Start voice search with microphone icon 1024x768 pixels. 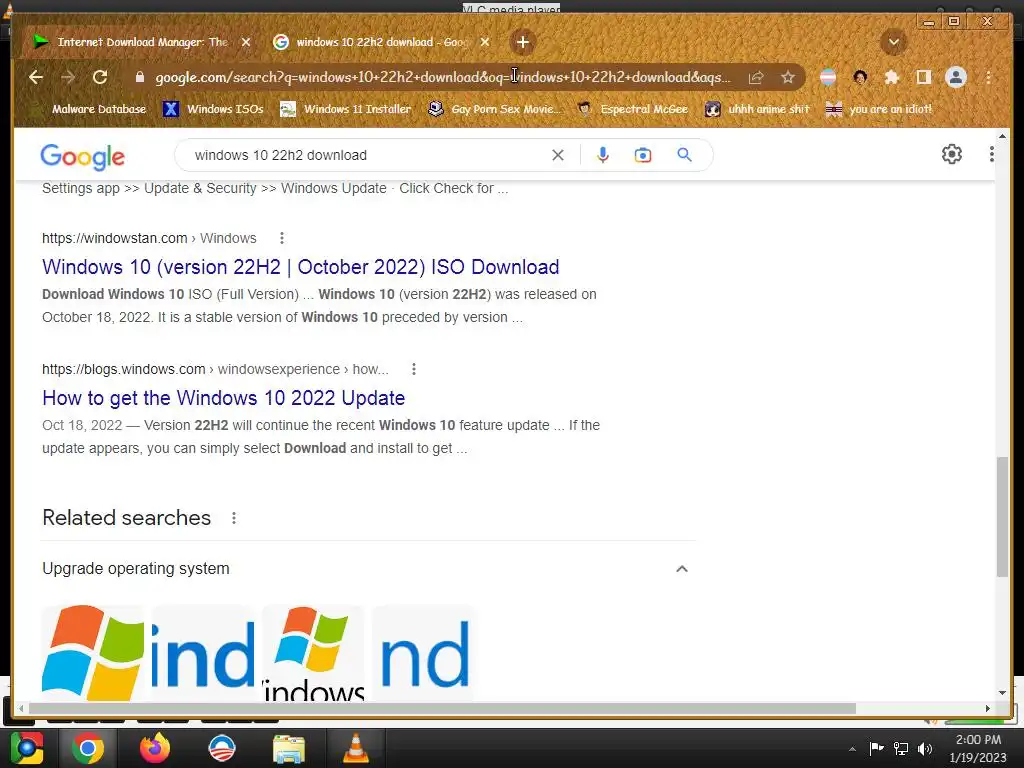point(603,155)
